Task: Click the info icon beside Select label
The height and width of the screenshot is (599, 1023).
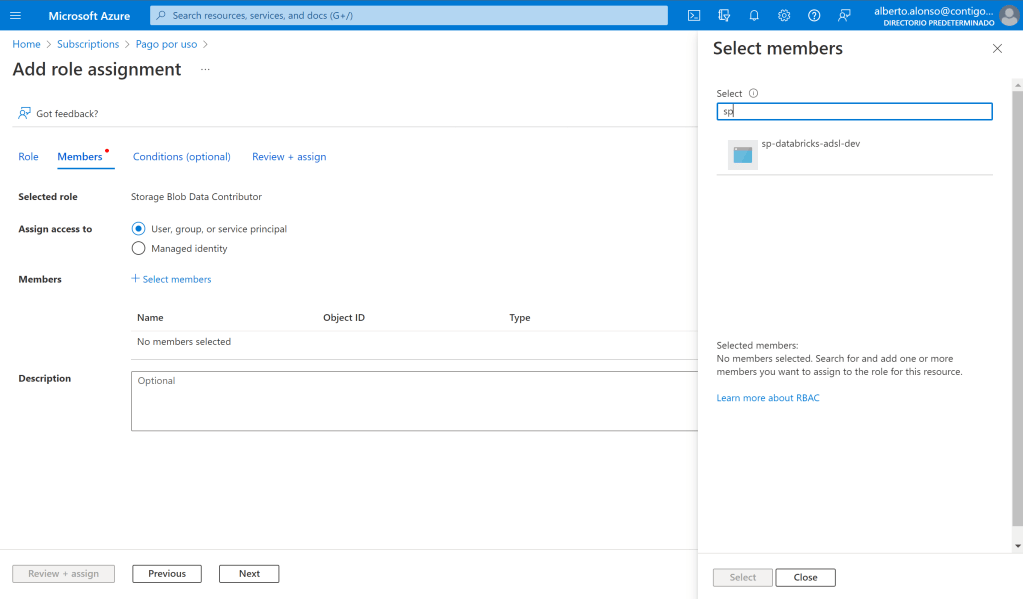Action: (x=753, y=93)
